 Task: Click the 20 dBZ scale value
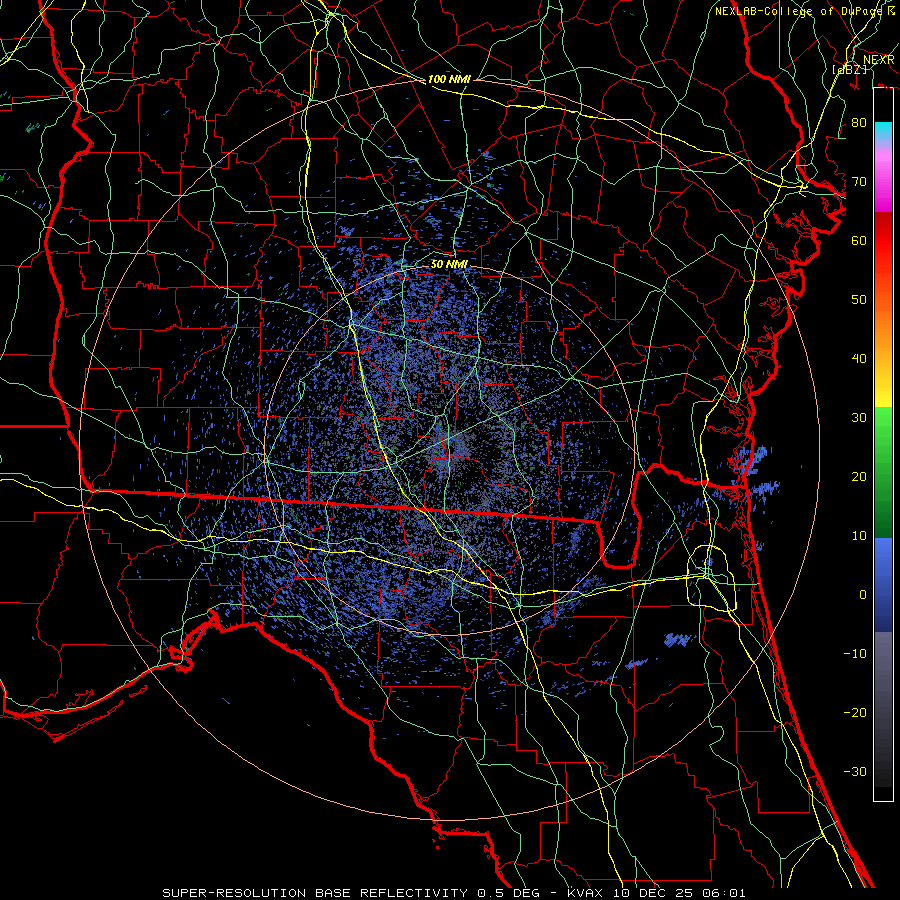tap(859, 477)
